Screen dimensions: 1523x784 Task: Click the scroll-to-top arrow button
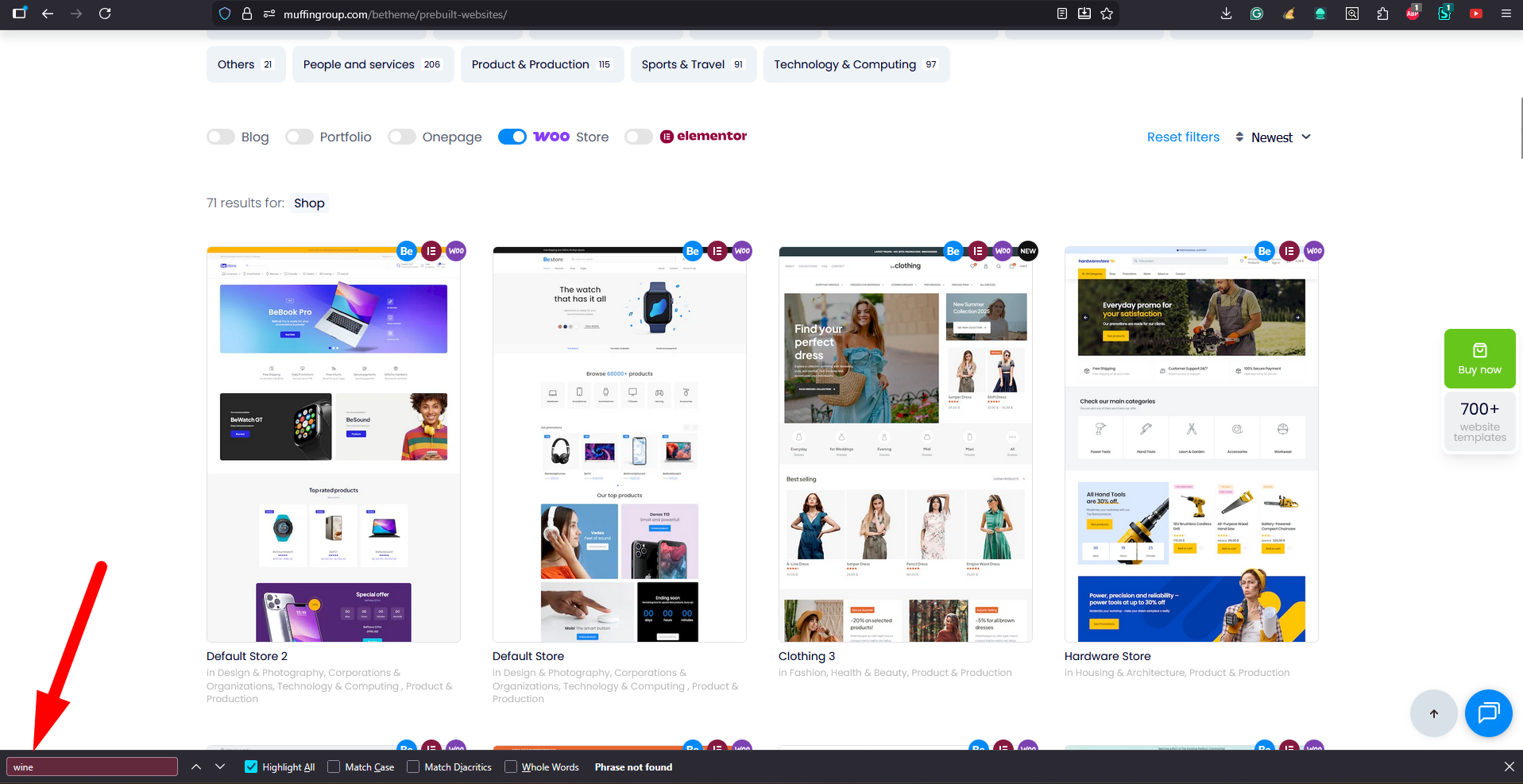[x=1433, y=713]
